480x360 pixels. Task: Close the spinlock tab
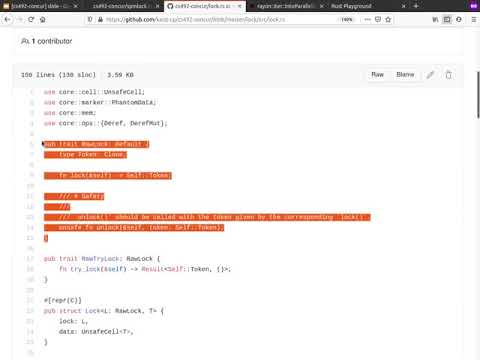(x=157, y=6)
